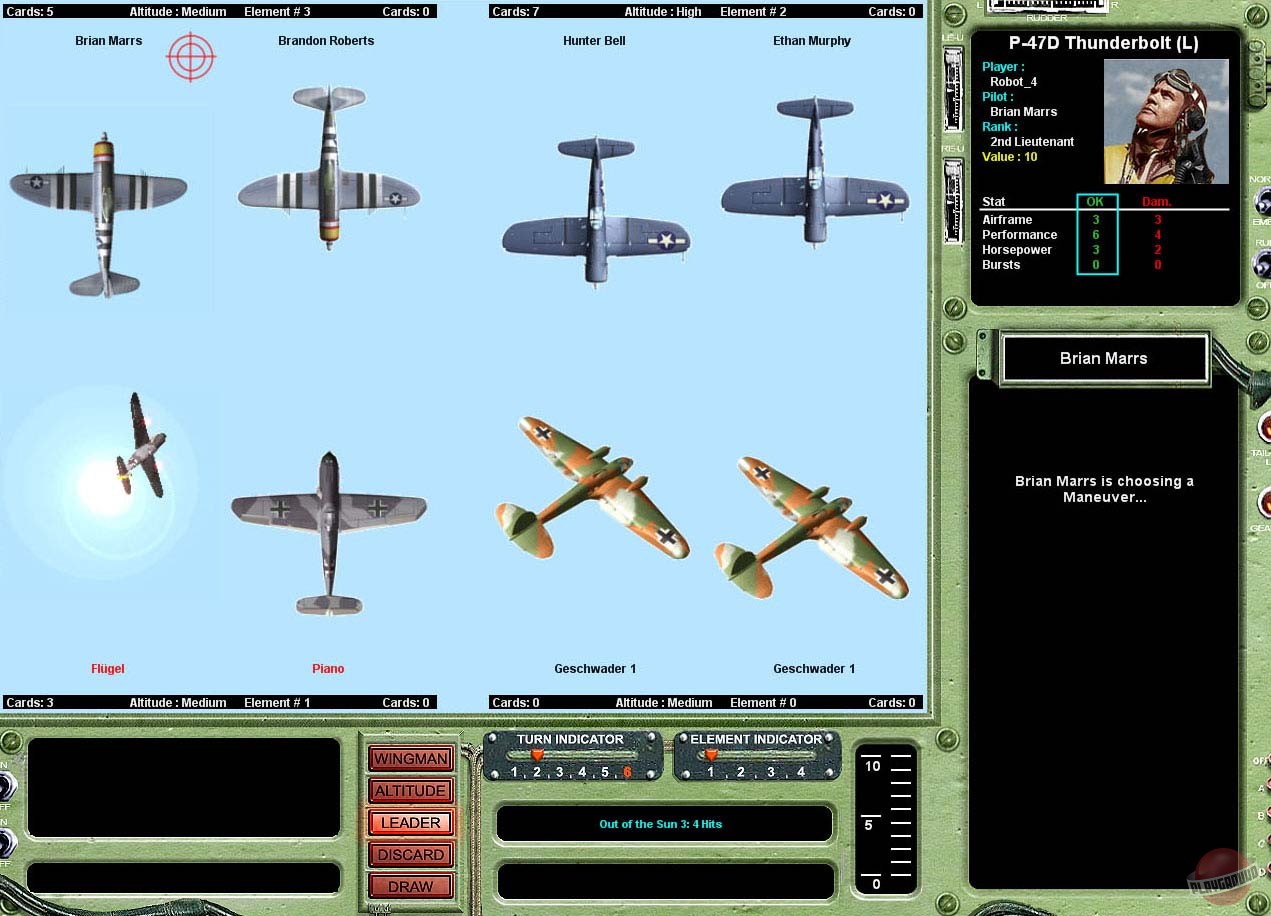The width and height of the screenshot is (1271, 916).
Task: Toggle the highlighted LEADER button
Action: 411,822
